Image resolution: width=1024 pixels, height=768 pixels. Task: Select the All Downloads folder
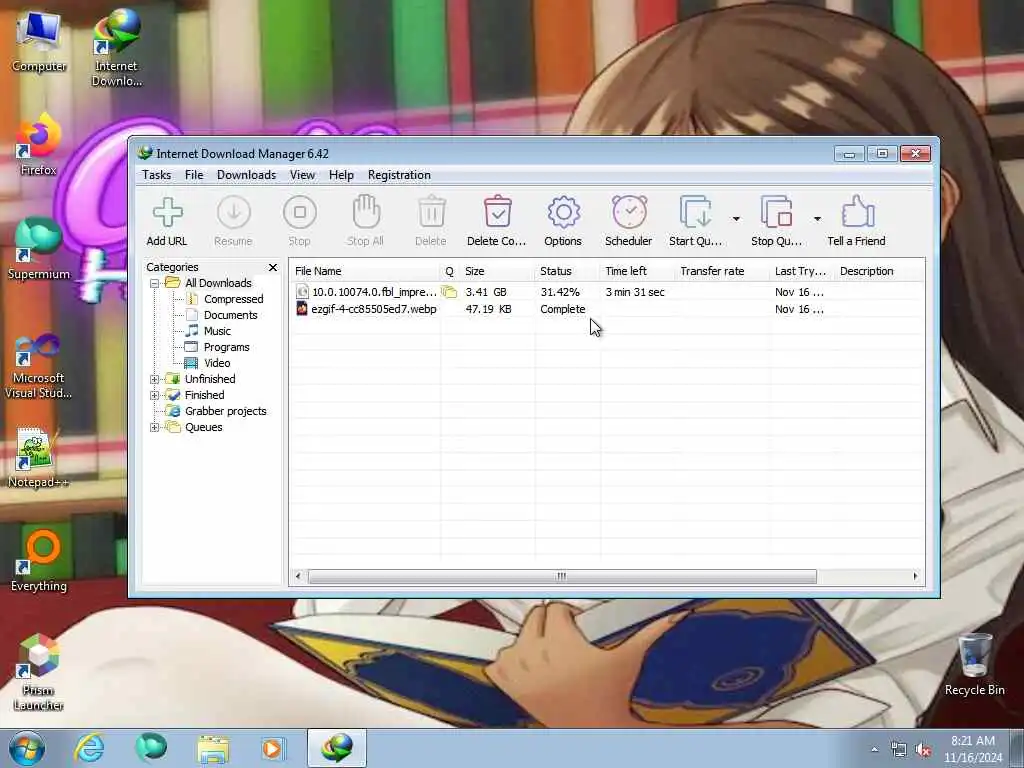point(218,283)
